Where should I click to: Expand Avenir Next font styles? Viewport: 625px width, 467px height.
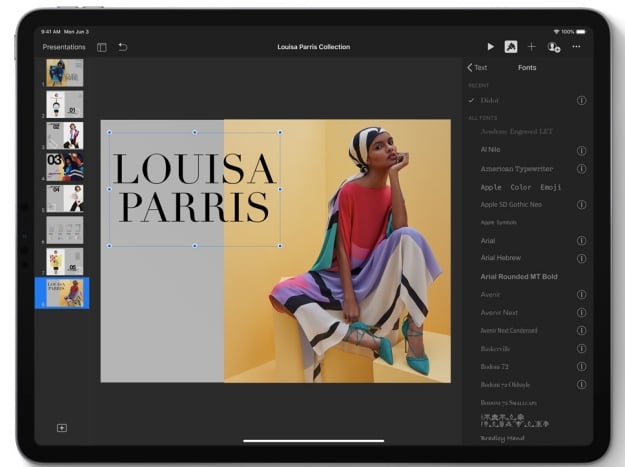[x=581, y=312]
